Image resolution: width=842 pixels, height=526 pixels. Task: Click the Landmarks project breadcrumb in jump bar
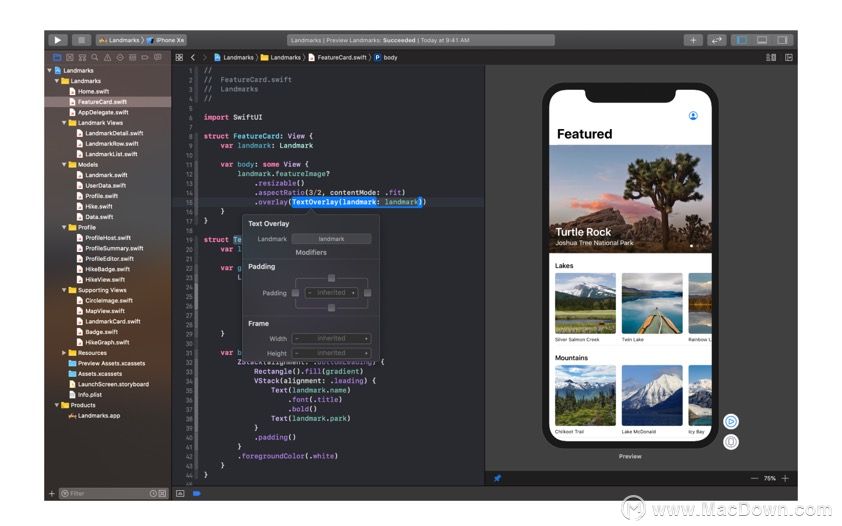click(x=234, y=57)
